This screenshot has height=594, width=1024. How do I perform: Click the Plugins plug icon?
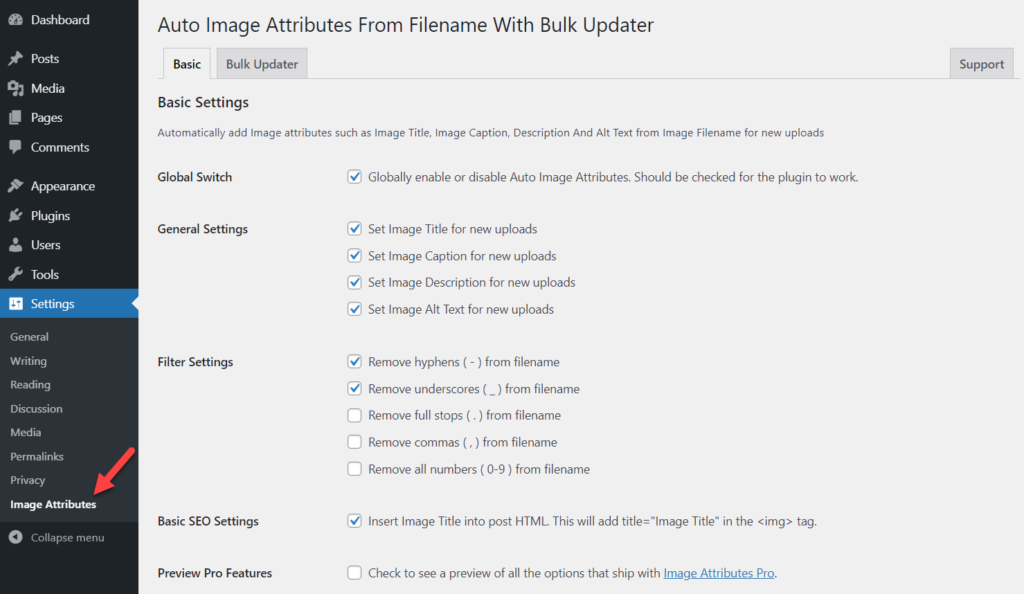[x=16, y=215]
